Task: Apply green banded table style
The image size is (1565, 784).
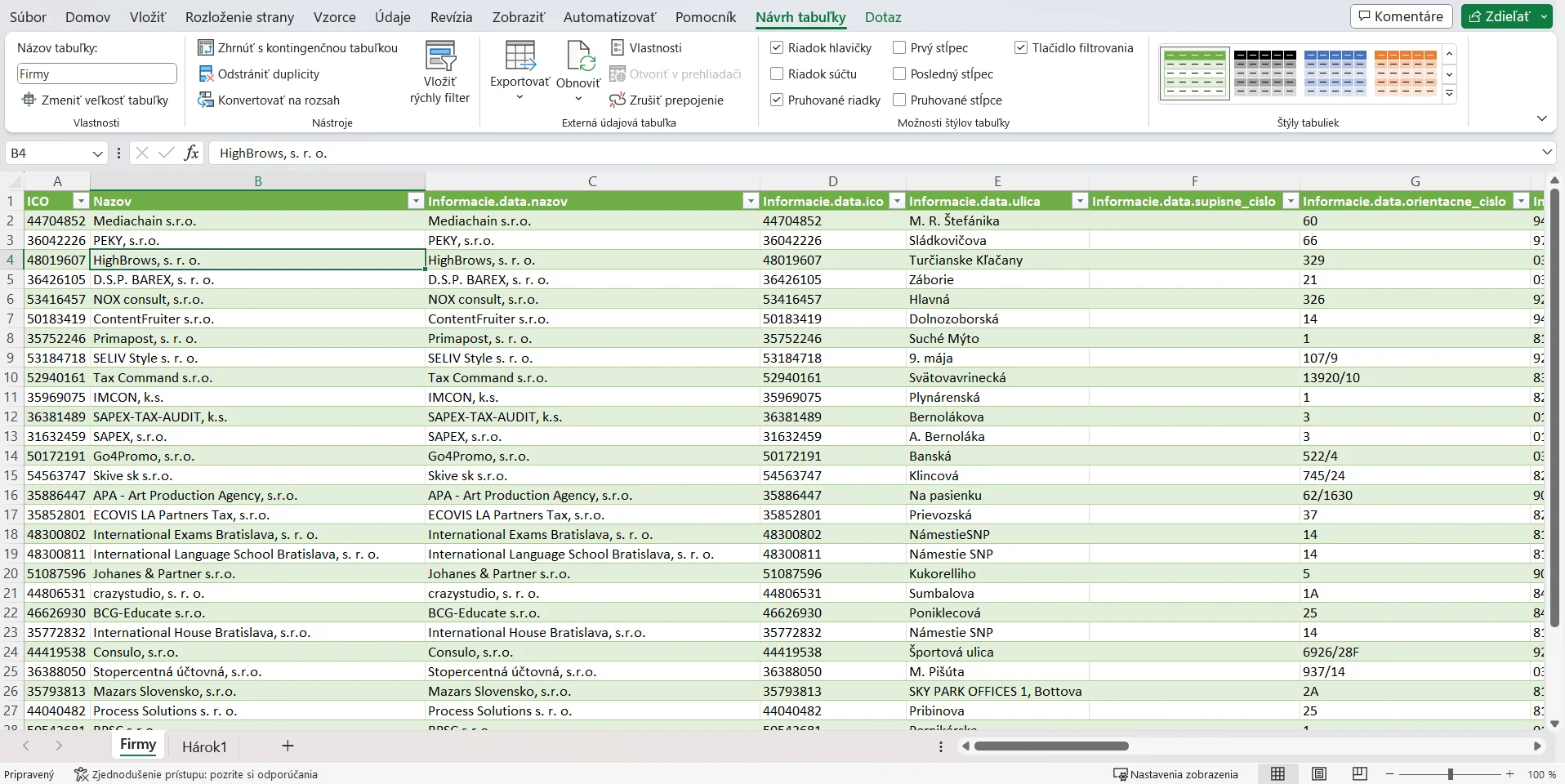Action: (x=1195, y=73)
